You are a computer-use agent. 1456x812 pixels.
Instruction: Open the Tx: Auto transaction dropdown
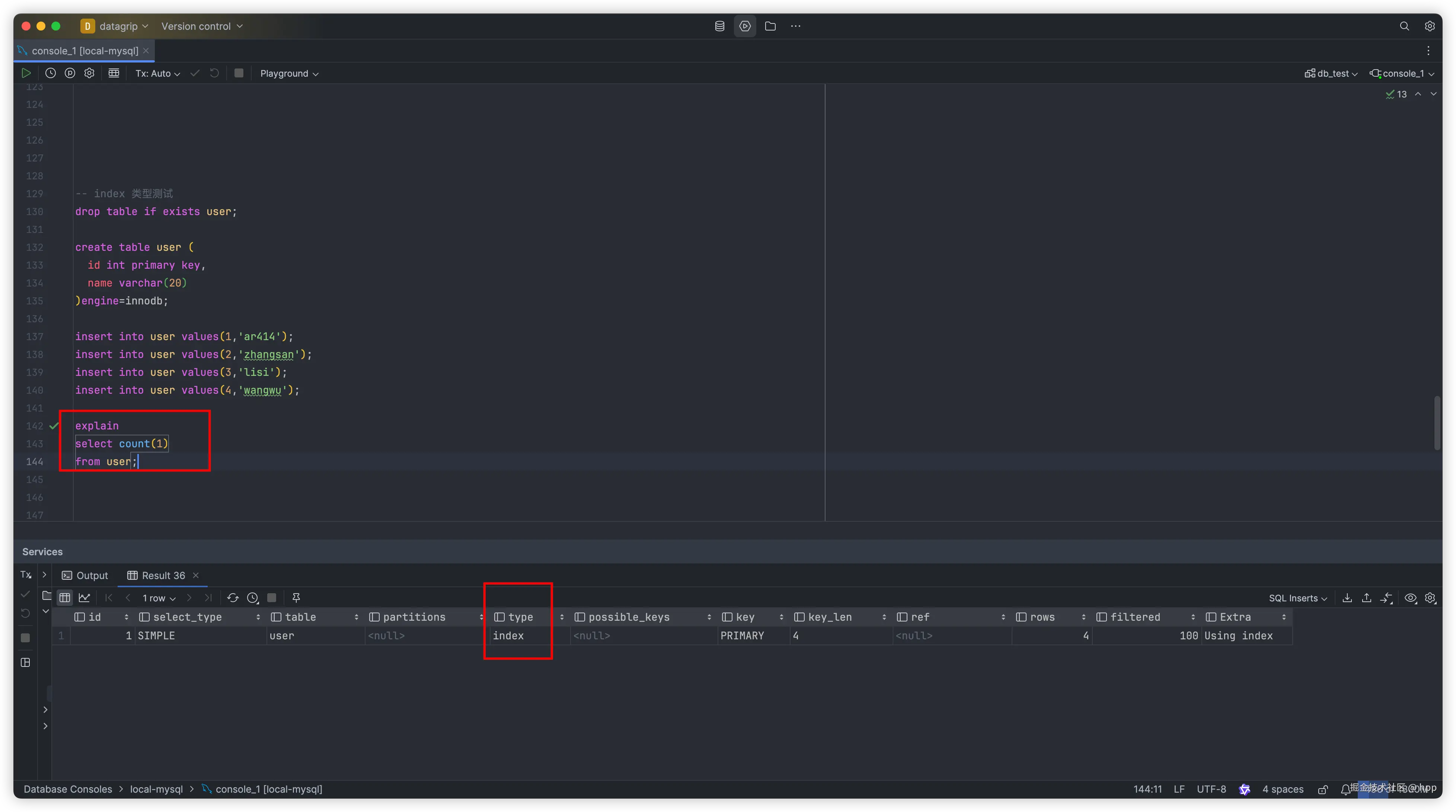[x=158, y=73]
